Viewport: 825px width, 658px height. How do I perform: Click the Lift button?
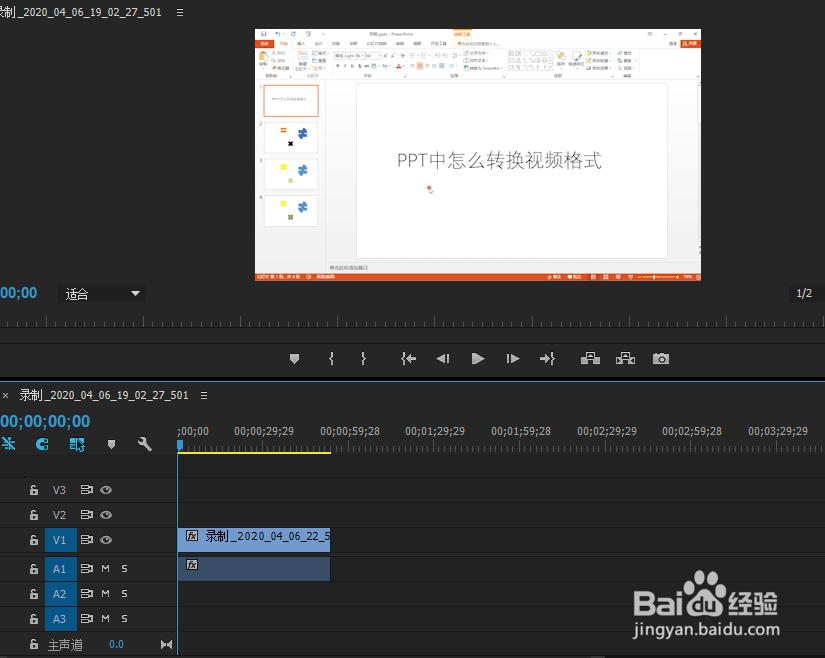(590, 359)
